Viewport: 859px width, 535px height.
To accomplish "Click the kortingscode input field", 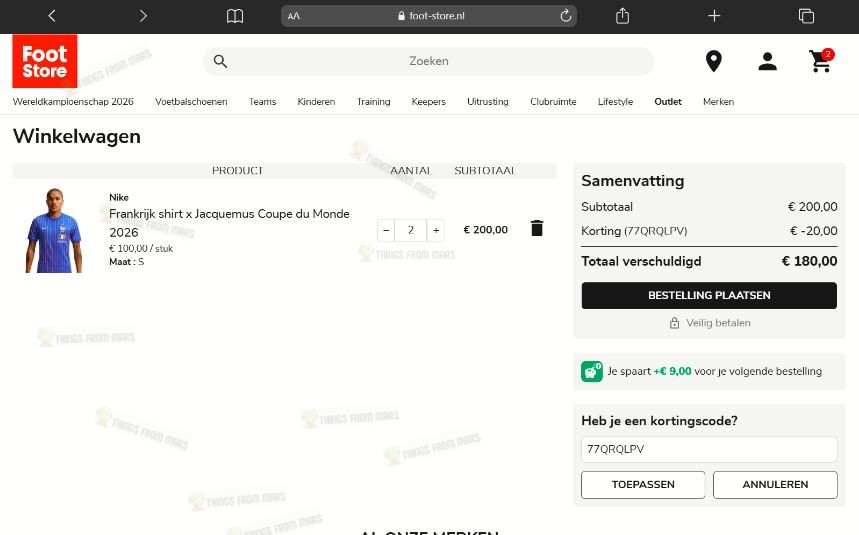I will pos(709,449).
